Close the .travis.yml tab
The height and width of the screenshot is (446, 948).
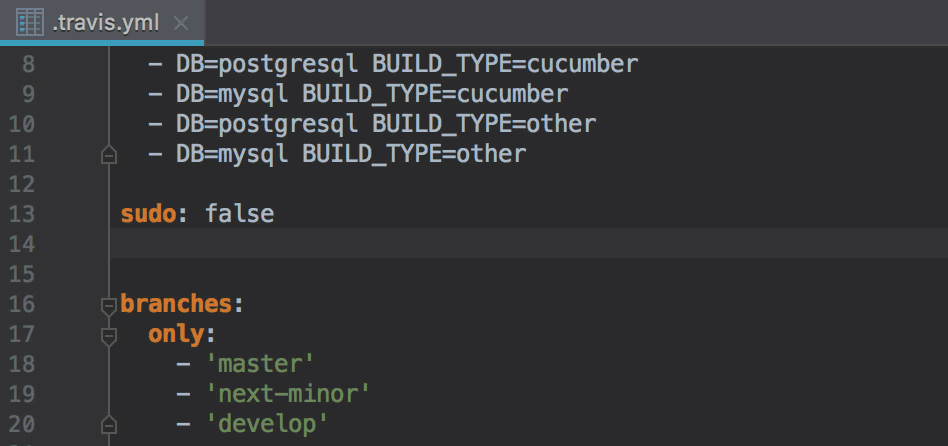click(181, 24)
